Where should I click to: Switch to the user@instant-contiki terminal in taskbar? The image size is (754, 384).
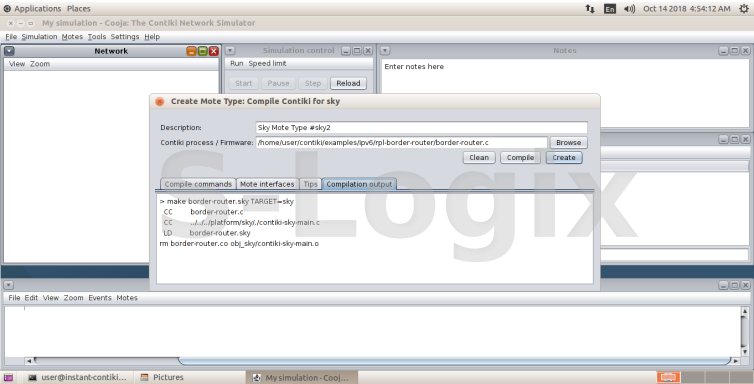[78, 377]
